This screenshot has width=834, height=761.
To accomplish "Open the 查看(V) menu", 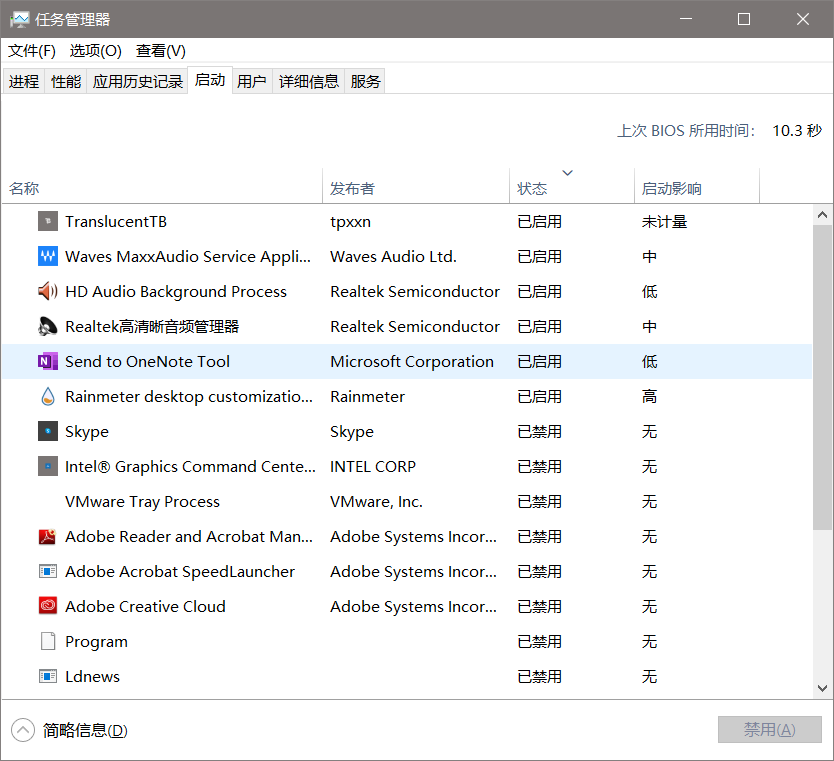I will click(161, 51).
